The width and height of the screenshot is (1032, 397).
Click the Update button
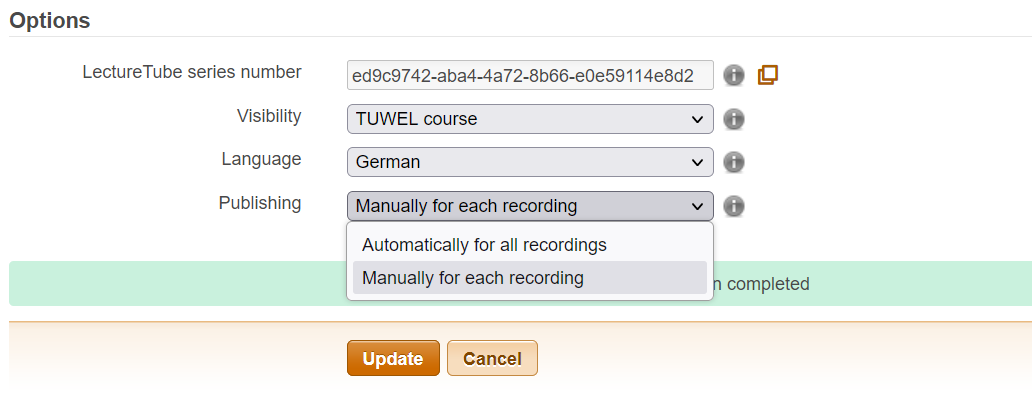[x=393, y=358]
